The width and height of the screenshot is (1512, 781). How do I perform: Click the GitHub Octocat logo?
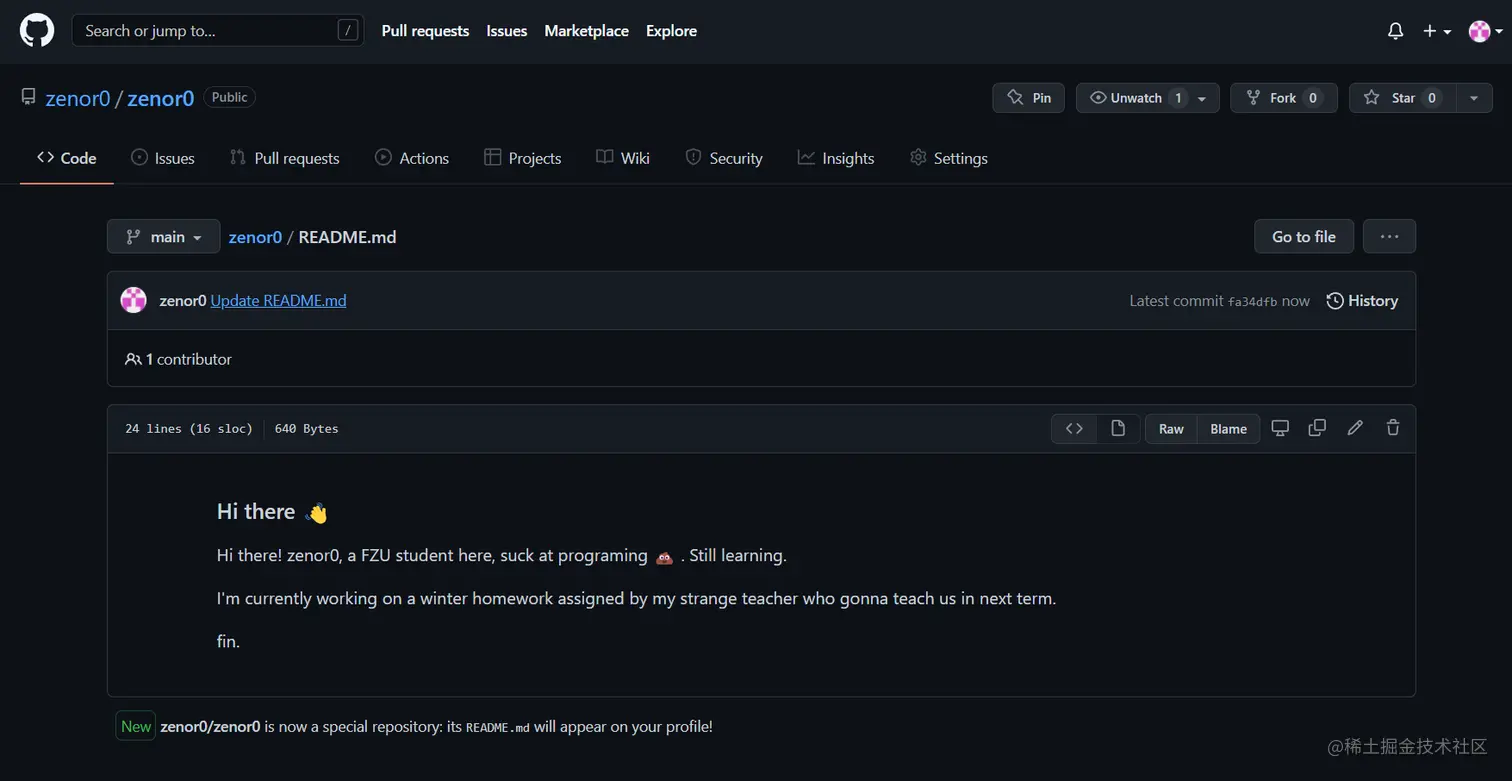(37, 31)
